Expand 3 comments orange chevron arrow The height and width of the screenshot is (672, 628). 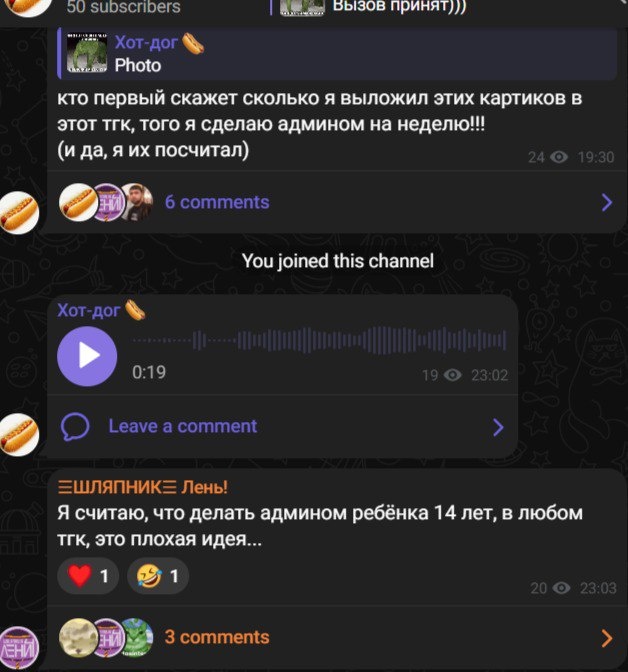(x=607, y=638)
